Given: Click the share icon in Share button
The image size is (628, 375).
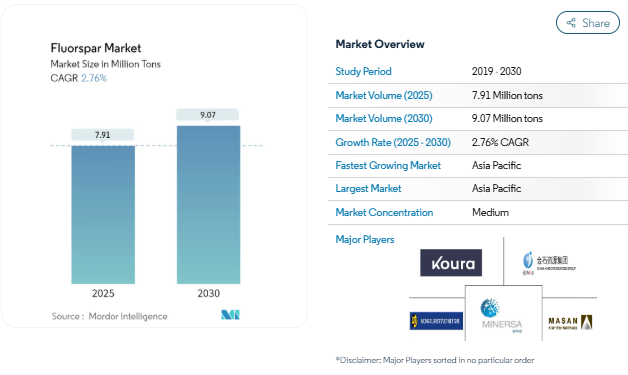Looking at the screenshot, I should pyautogui.click(x=571, y=23).
